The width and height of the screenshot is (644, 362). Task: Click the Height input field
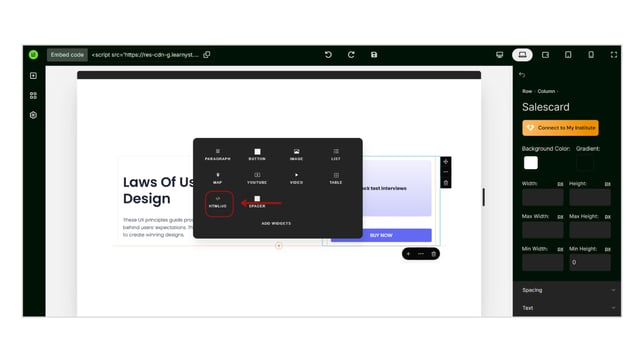590,197
